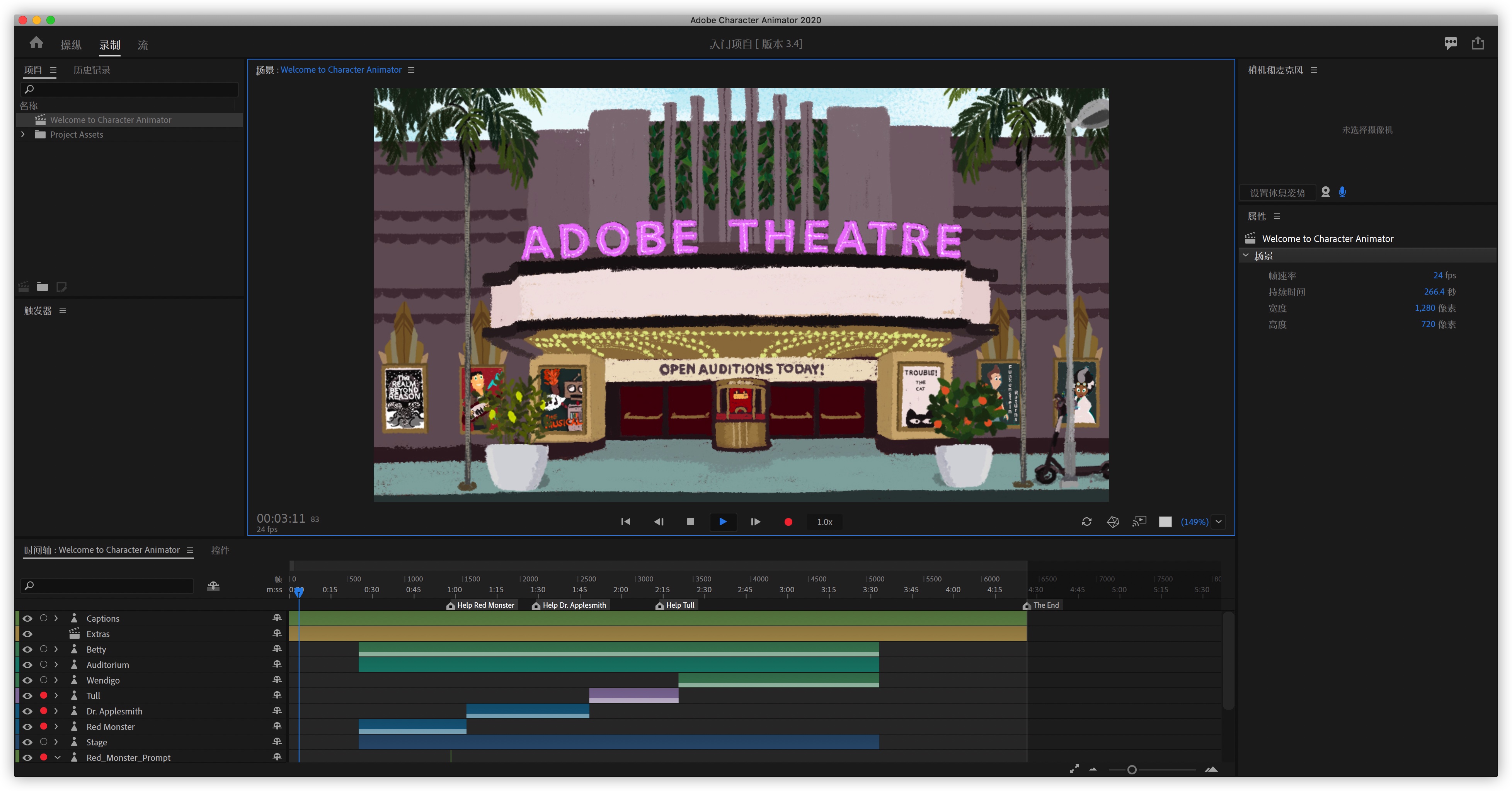
Task: Disarm Red Monster track record dot
Action: click(43, 726)
